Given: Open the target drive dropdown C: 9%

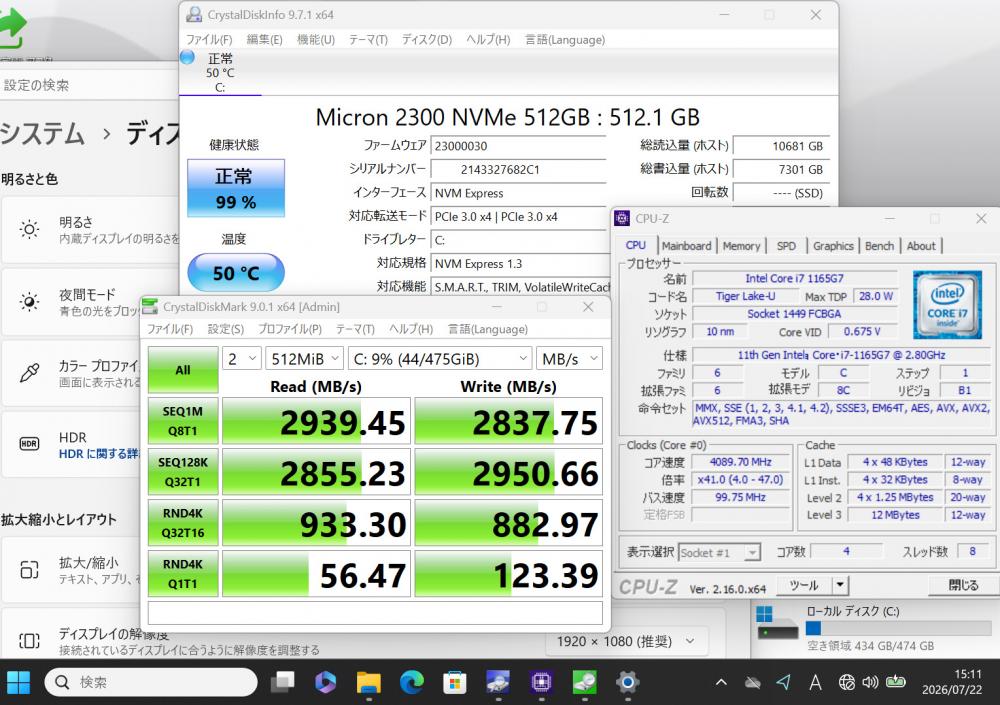Looking at the screenshot, I should coord(440,359).
